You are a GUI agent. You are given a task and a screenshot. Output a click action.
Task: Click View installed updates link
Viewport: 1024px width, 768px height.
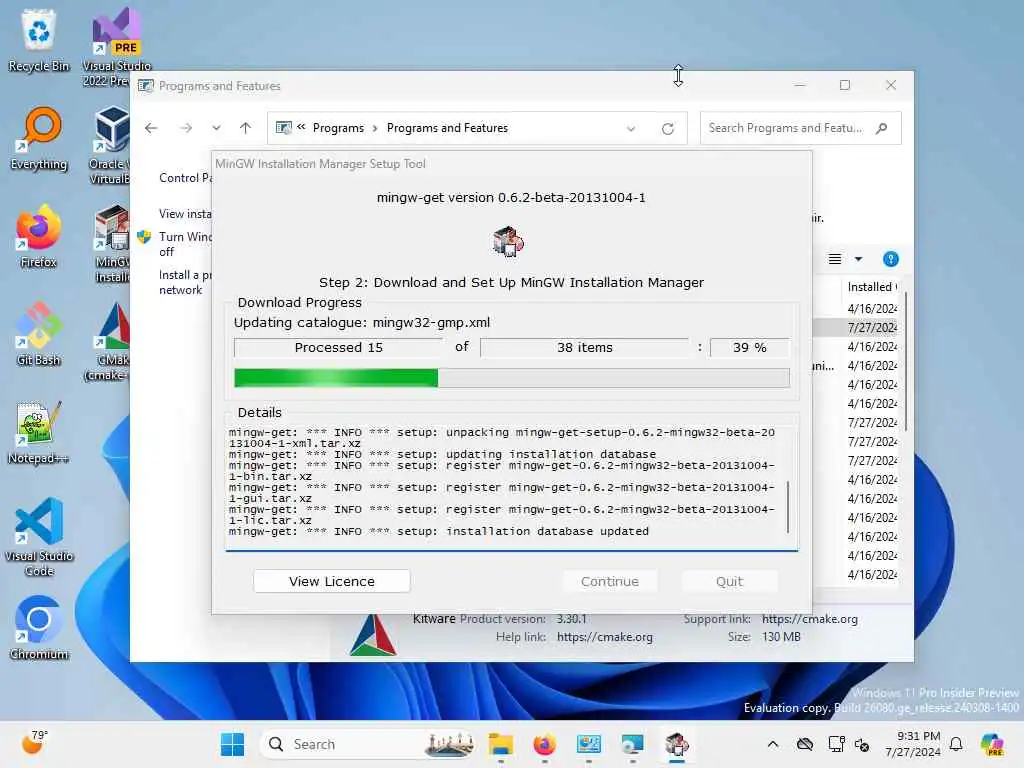(185, 214)
